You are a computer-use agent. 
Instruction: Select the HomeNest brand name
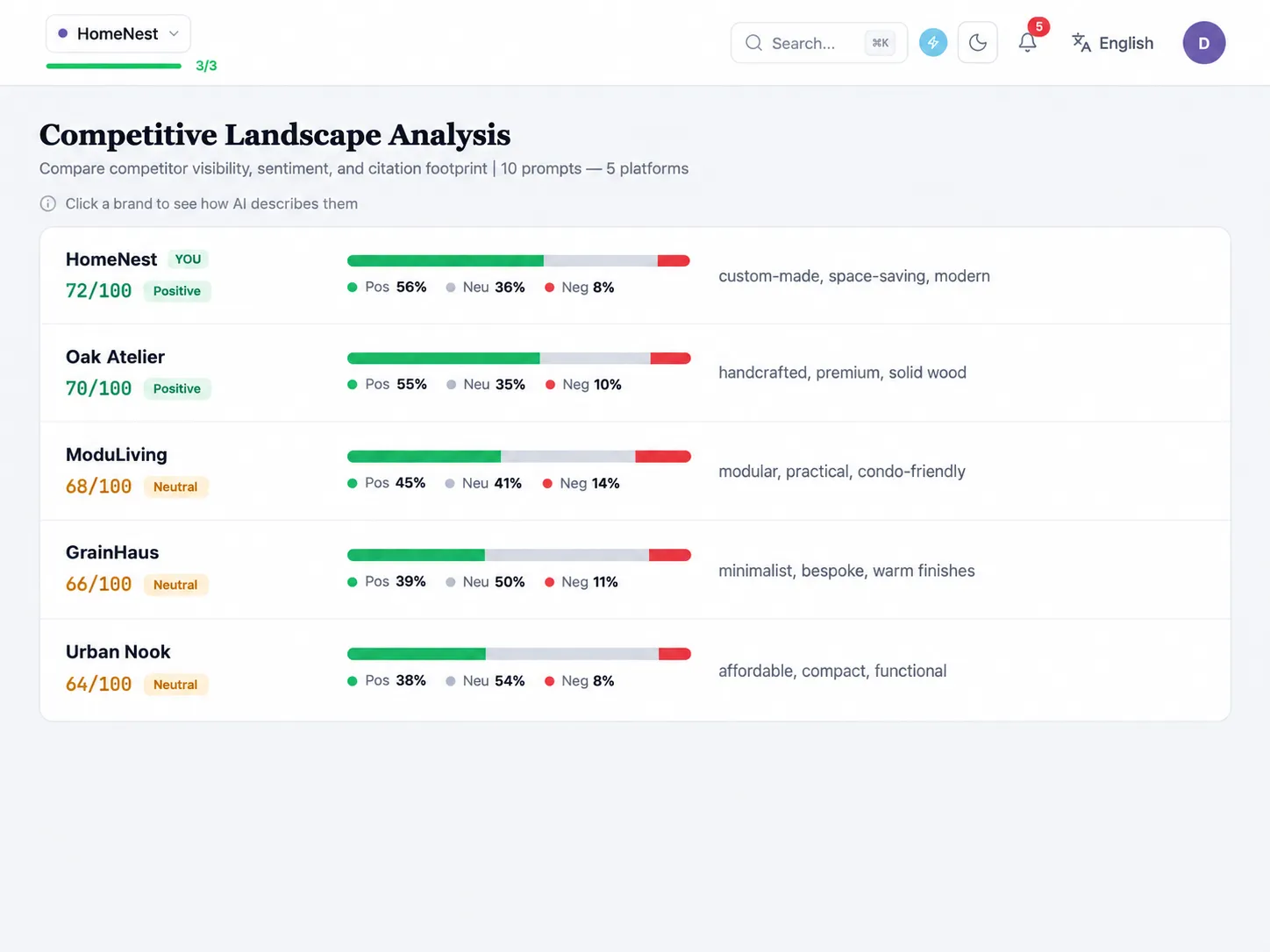click(111, 259)
